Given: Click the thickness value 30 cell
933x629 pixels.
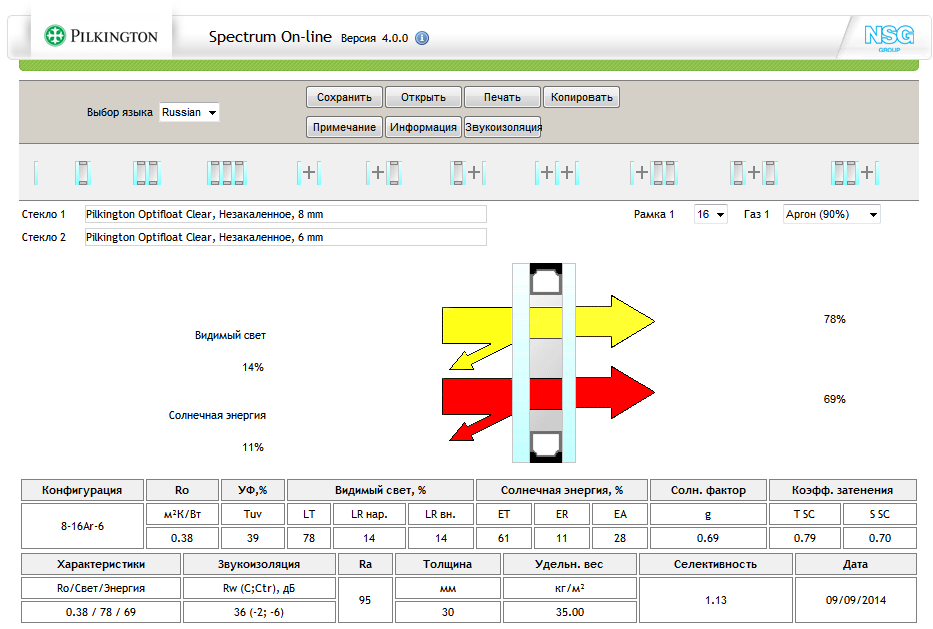Looking at the screenshot, I should click(x=447, y=612).
